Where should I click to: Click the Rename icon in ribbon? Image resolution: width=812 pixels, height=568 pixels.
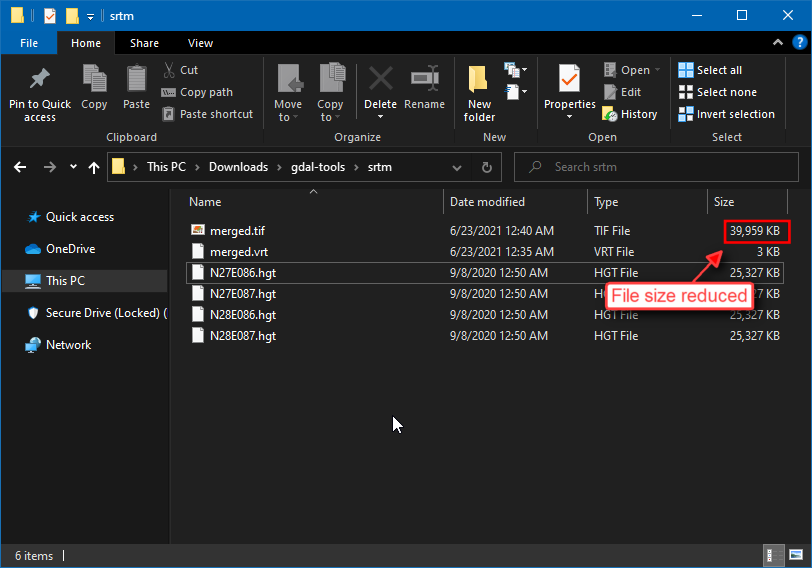click(x=425, y=79)
